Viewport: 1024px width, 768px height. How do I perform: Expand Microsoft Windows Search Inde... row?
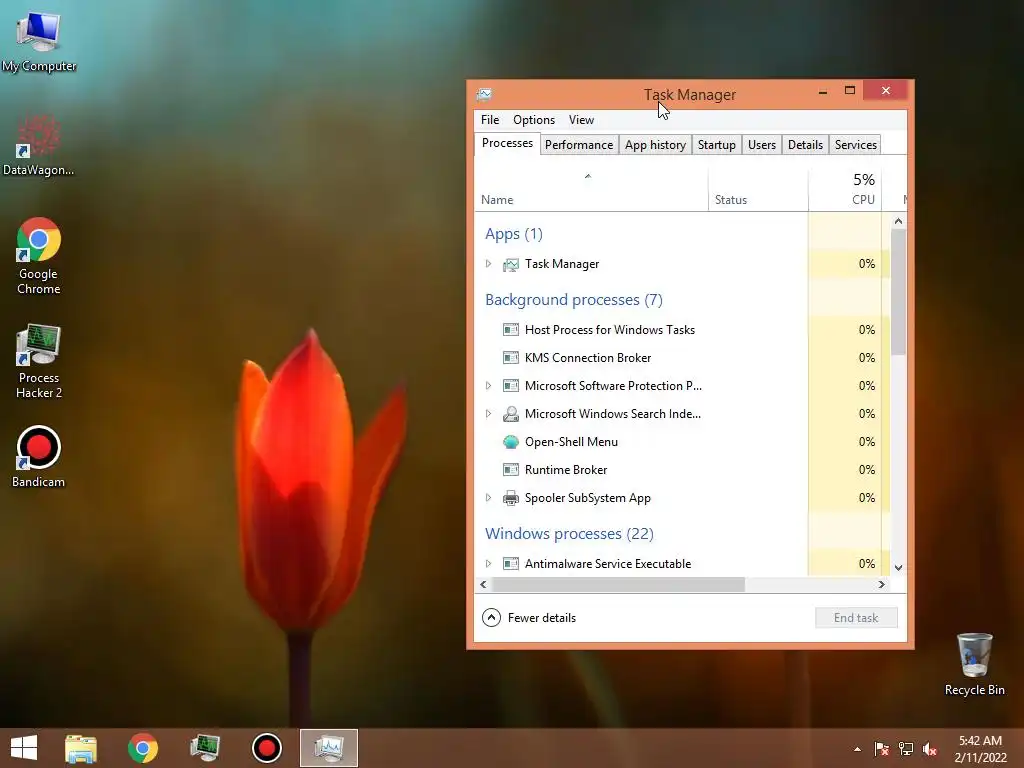click(x=488, y=413)
